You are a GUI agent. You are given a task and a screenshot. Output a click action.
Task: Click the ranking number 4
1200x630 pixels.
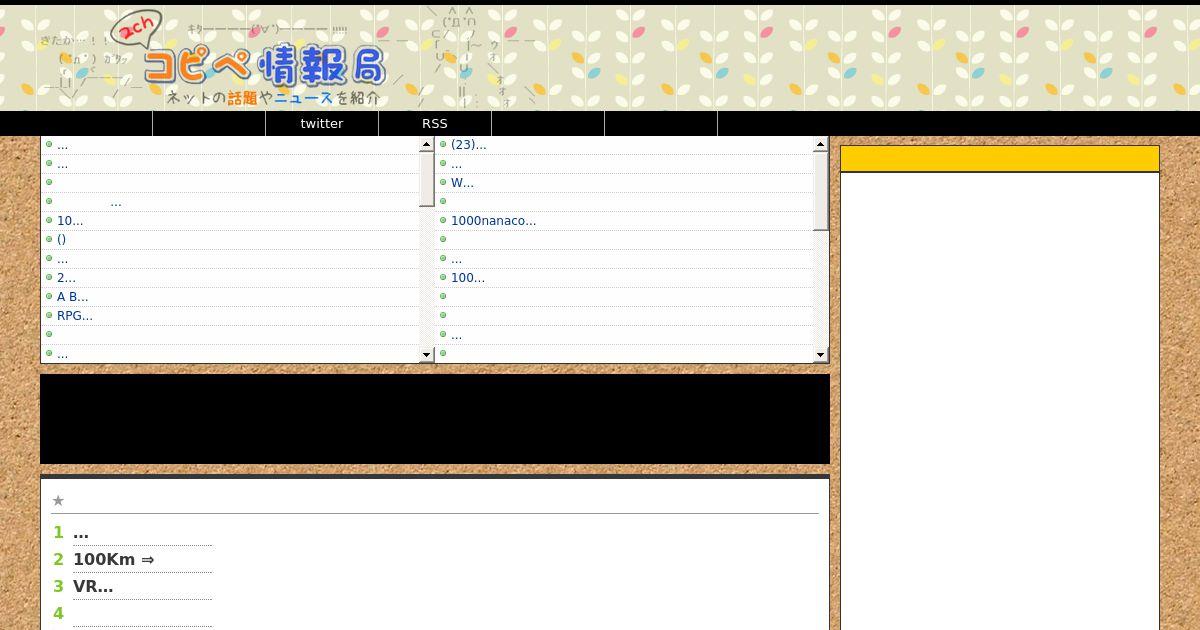[x=58, y=614]
